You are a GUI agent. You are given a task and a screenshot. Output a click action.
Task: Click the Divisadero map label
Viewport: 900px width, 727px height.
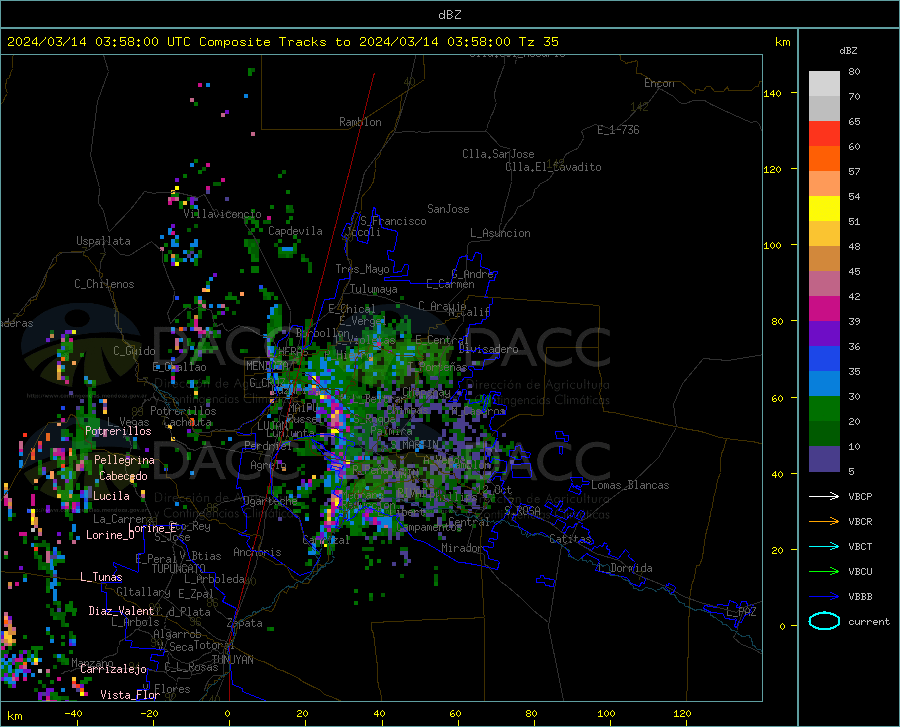click(x=488, y=349)
